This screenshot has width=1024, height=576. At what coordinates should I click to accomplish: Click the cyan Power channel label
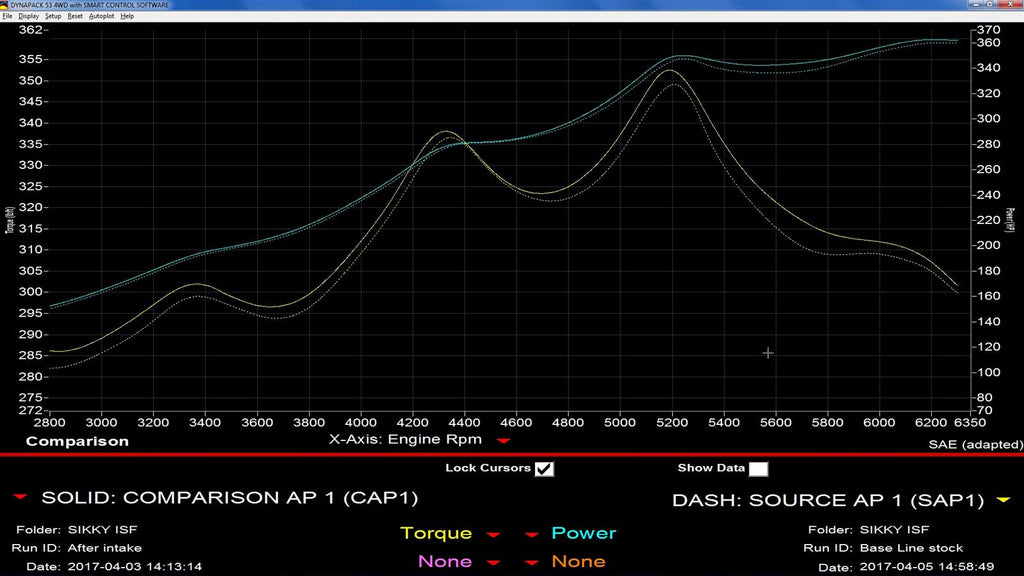click(583, 534)
